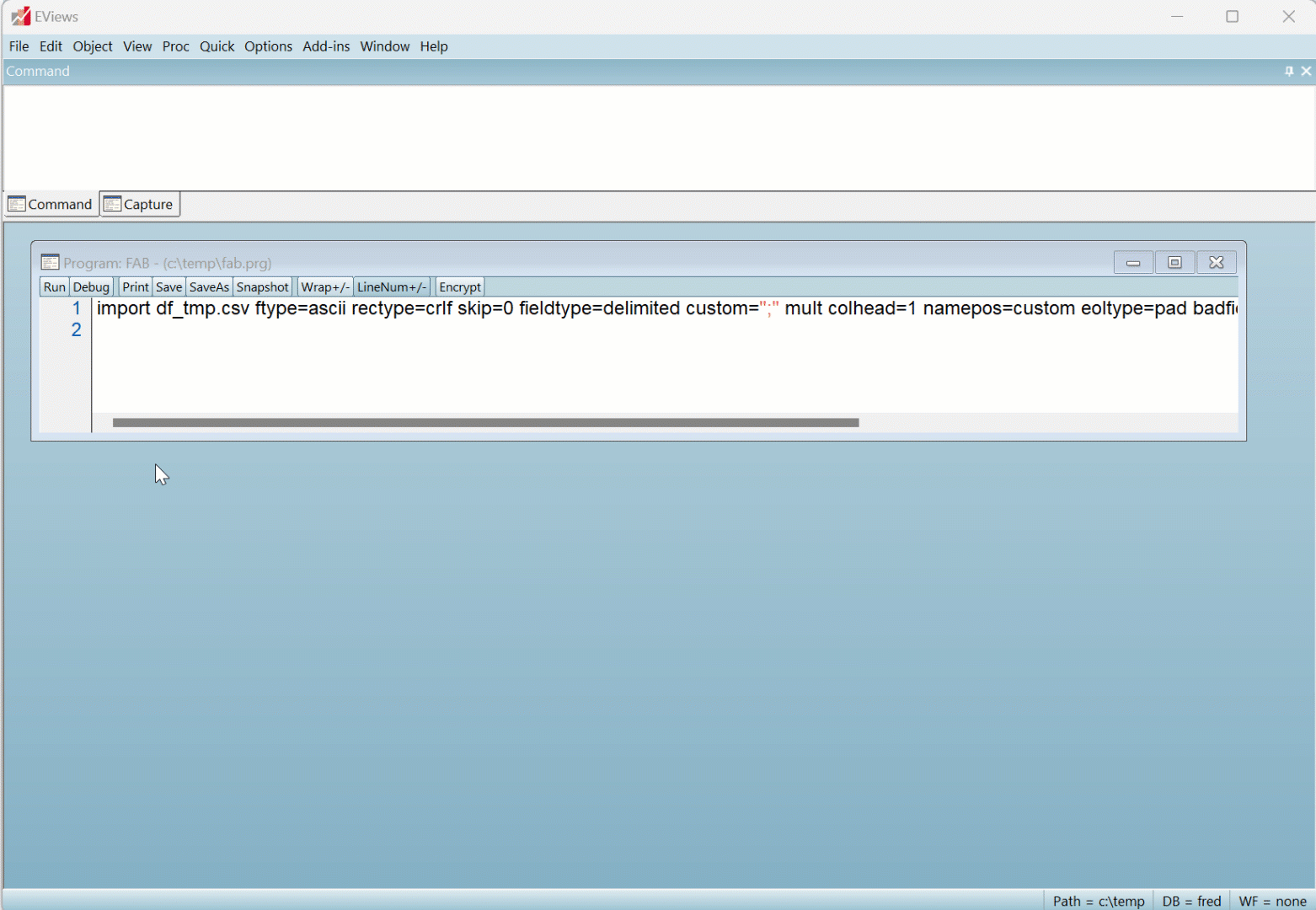Viewport: 1316px width, 910px height.
Task: Close the Command pane with X icon
Action: [x=1306, y=72]
